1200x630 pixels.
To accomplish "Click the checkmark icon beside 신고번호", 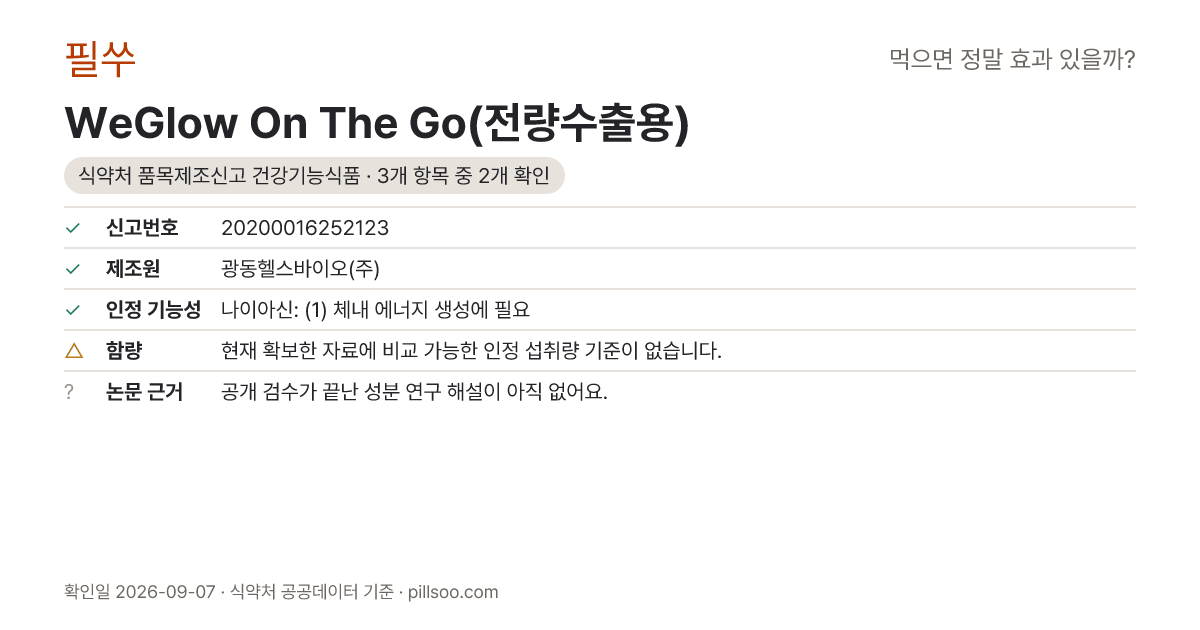I will pyautogui.click(x=72, y=228).
